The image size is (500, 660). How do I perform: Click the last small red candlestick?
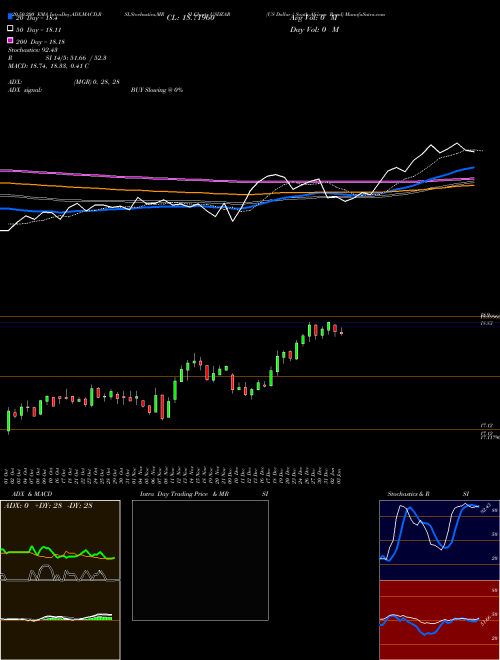click(x=341, y=332)
